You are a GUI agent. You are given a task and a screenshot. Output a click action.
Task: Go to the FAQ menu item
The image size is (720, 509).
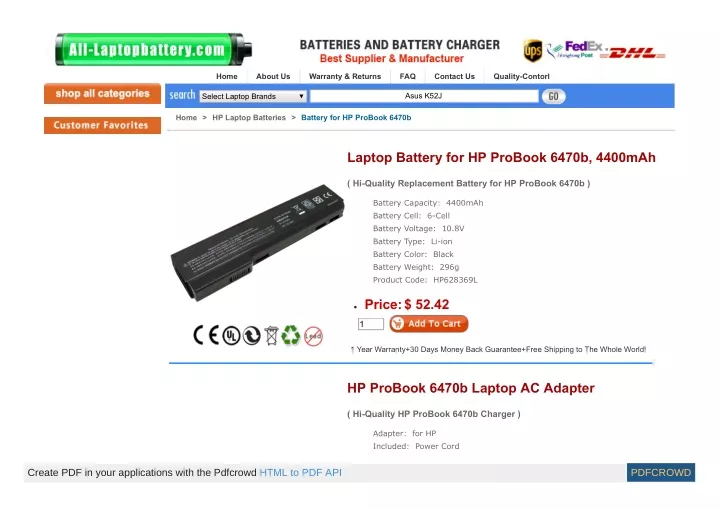tap(407, 76)
